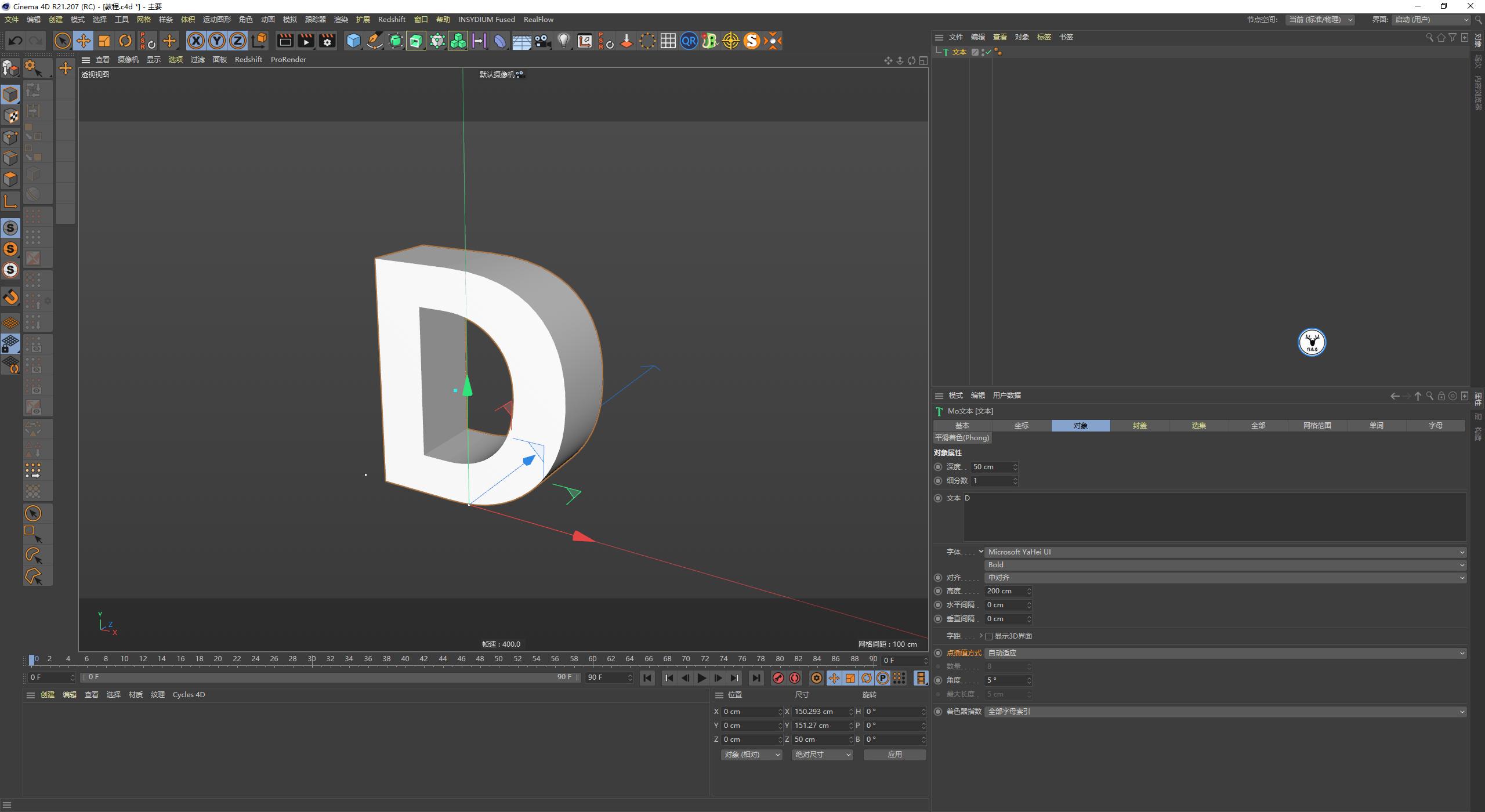The image size is (1485, 812).
Task: Click the cube primitive icon in the toolbar
Action: (x=353, y=41)
